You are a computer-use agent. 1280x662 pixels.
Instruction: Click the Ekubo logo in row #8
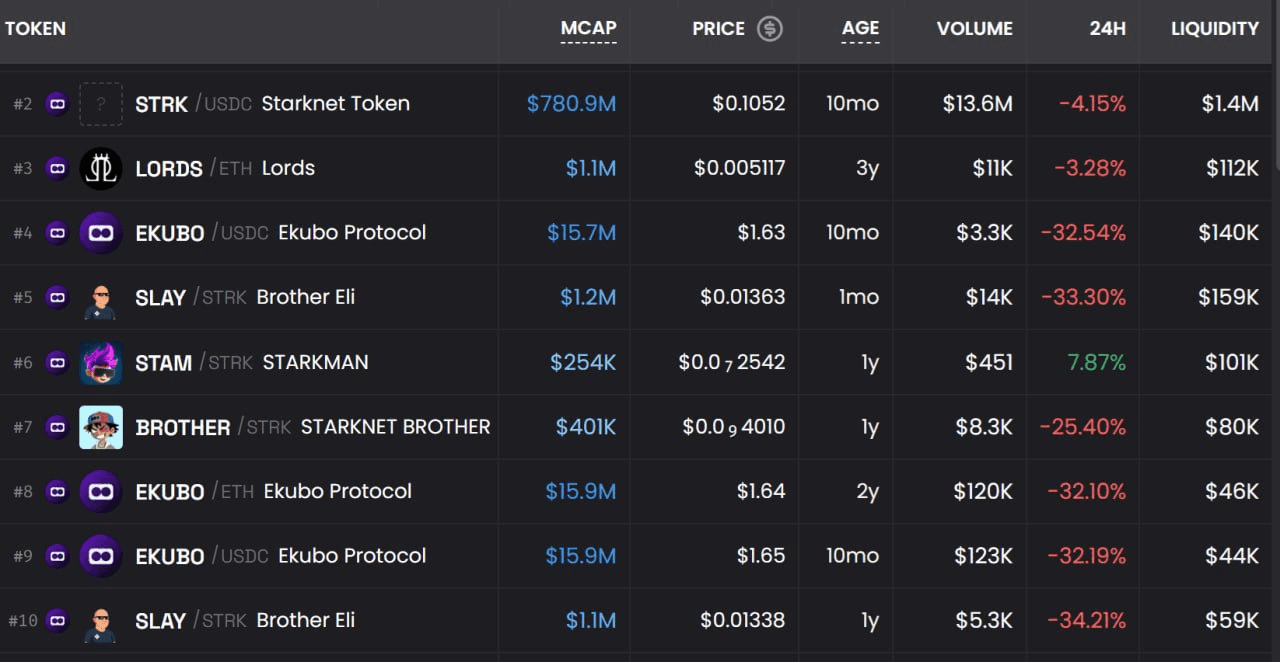(x=101, y=492)
